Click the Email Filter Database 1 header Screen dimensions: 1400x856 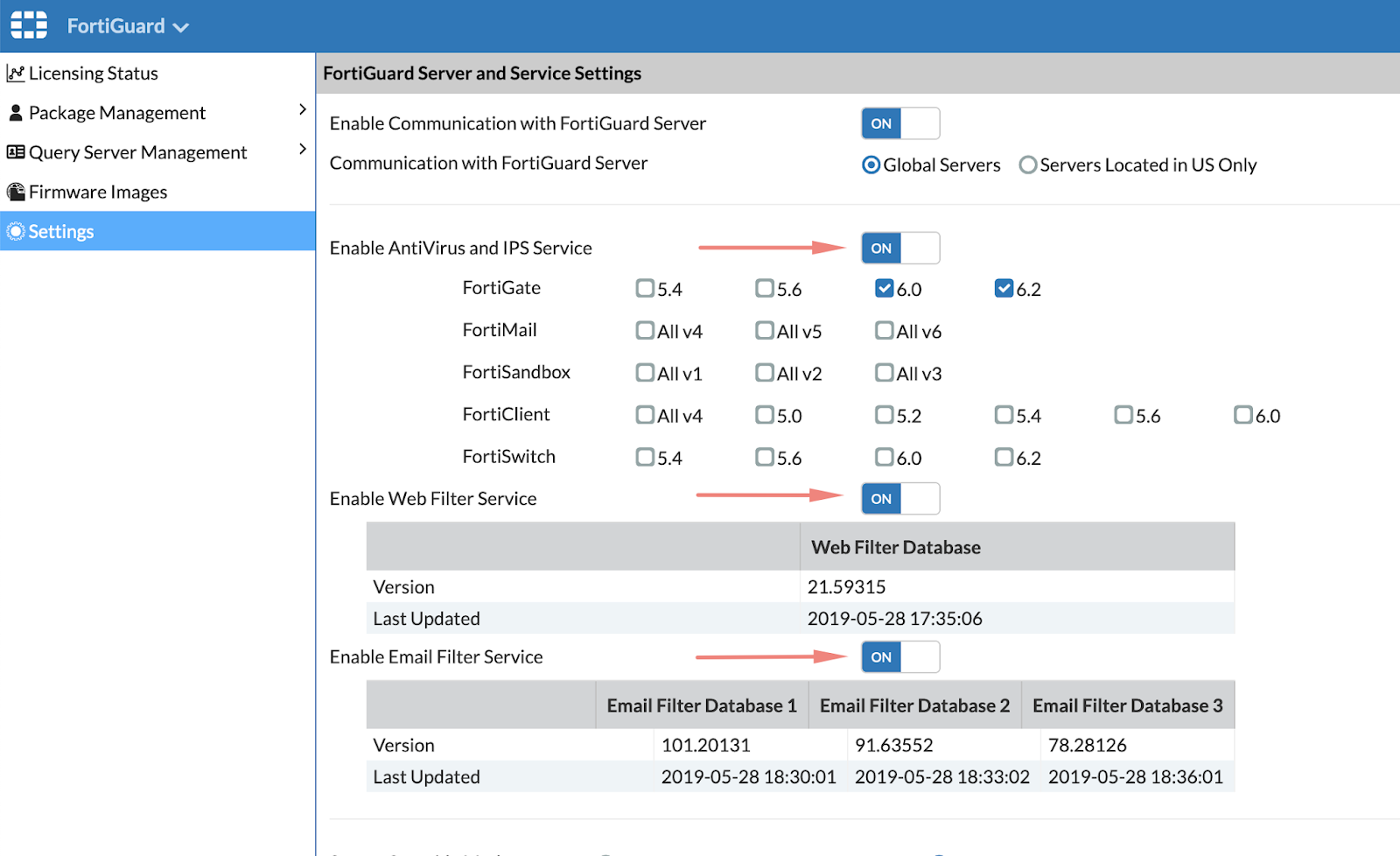pos(703,705)
